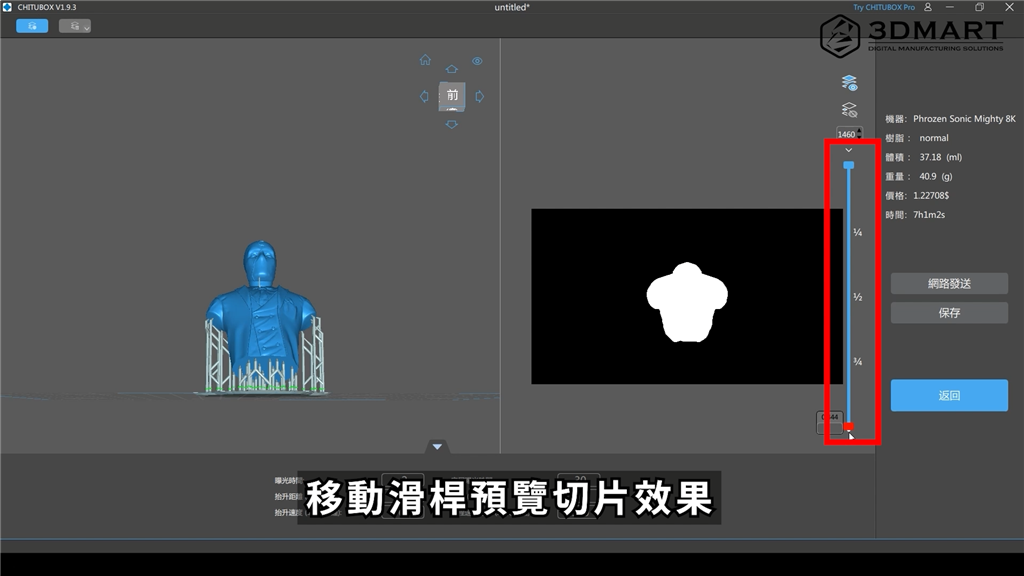
Task: Click the CHITUBOX app logo icon
Action: (x=7, y=7)
